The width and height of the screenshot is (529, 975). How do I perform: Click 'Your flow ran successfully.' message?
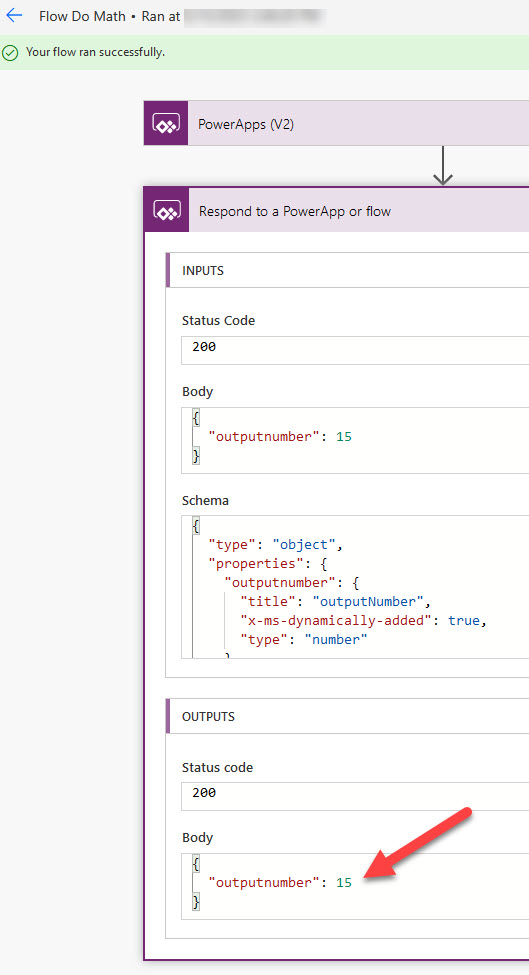95,52
